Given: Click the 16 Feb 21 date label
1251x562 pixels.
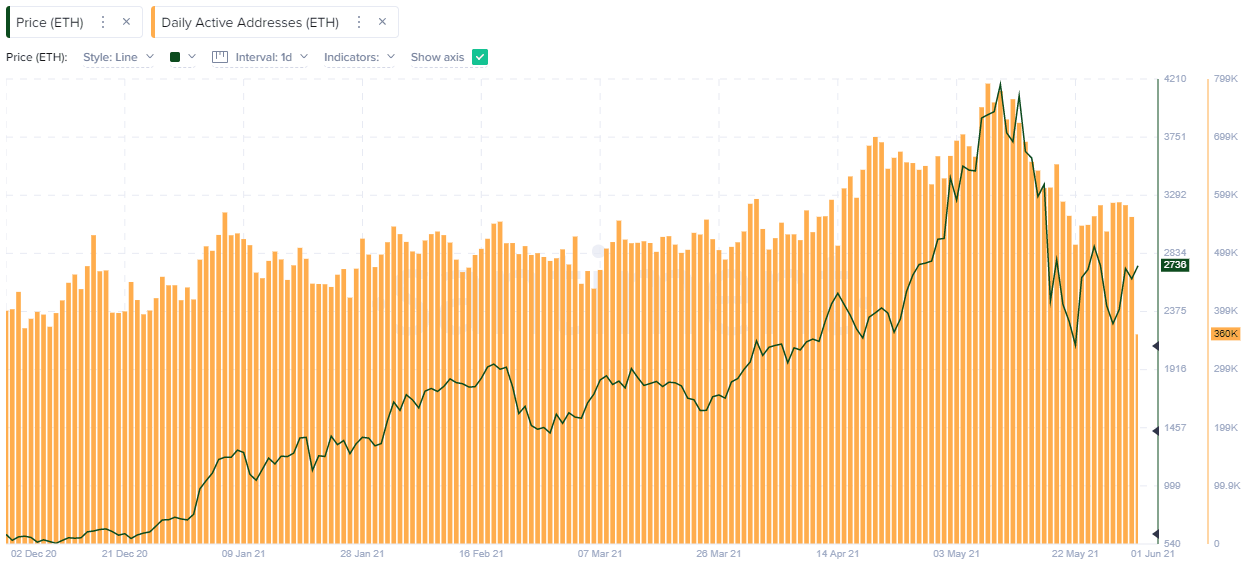Looking at the screenshot, I should tap(481, 552).
